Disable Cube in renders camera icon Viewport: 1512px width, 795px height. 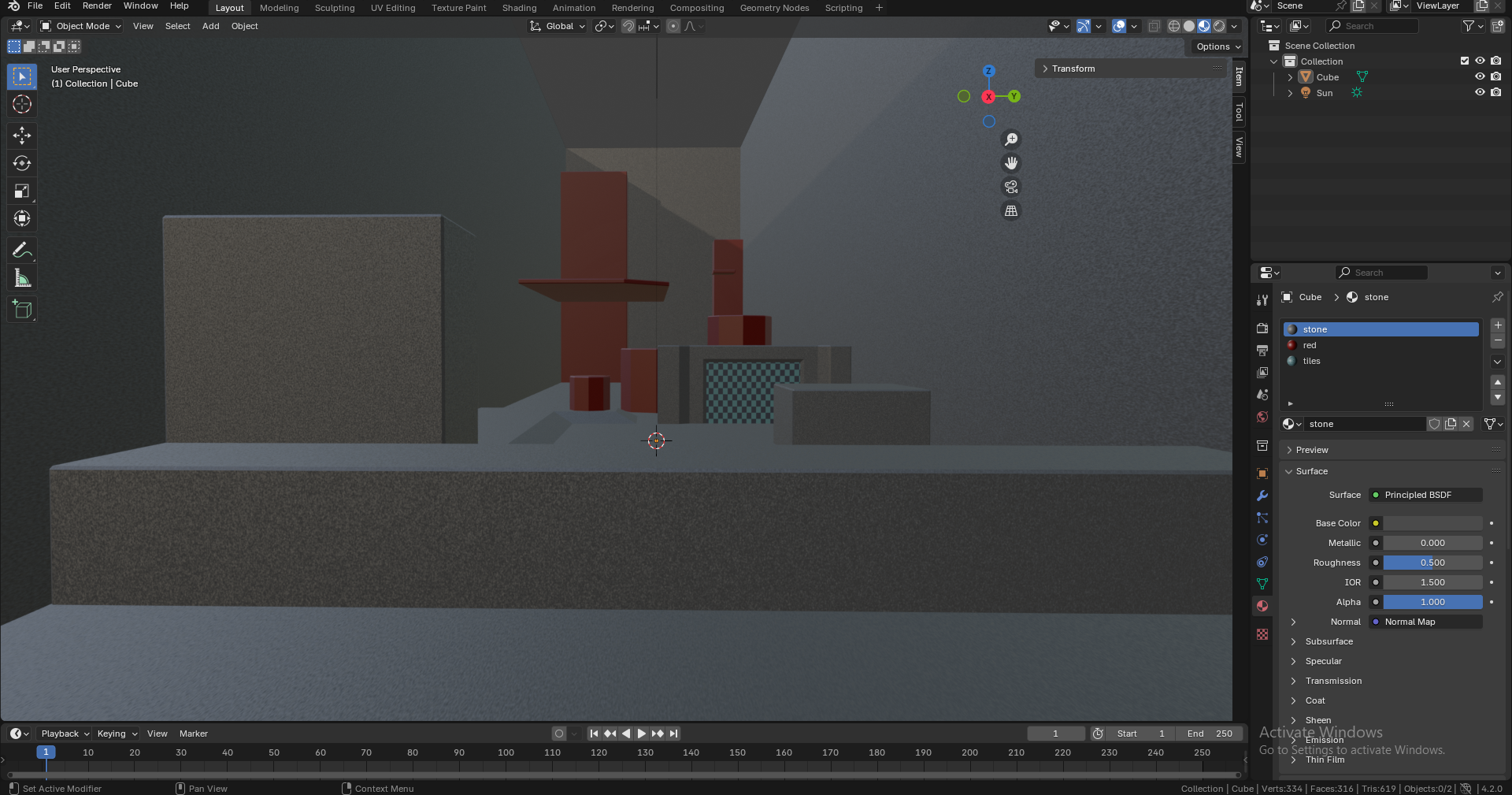(x=1495, y=76)
